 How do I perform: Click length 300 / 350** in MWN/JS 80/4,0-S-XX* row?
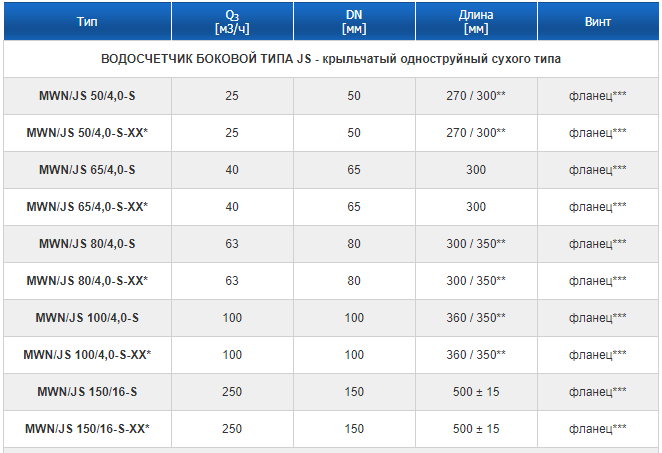click(476, 281)
